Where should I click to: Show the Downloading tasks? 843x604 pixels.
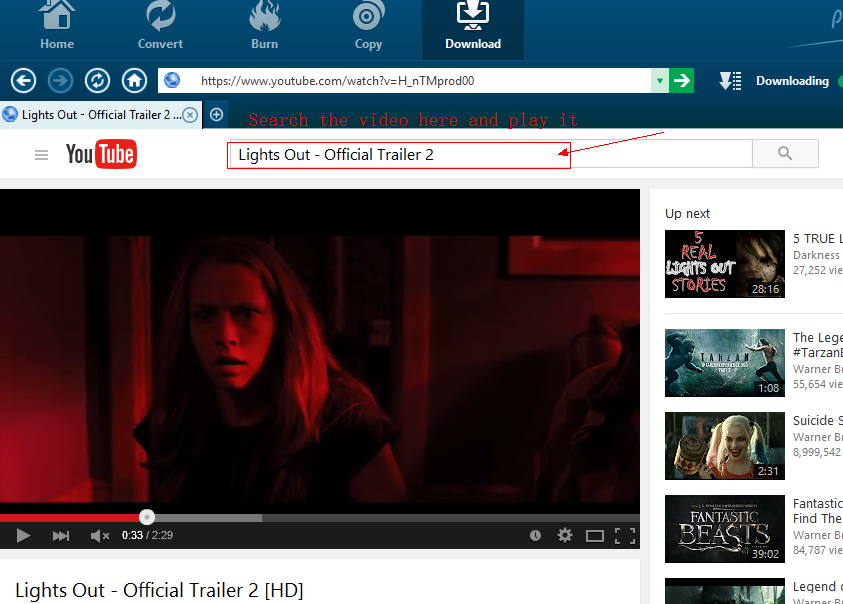[x=792, y=81]
